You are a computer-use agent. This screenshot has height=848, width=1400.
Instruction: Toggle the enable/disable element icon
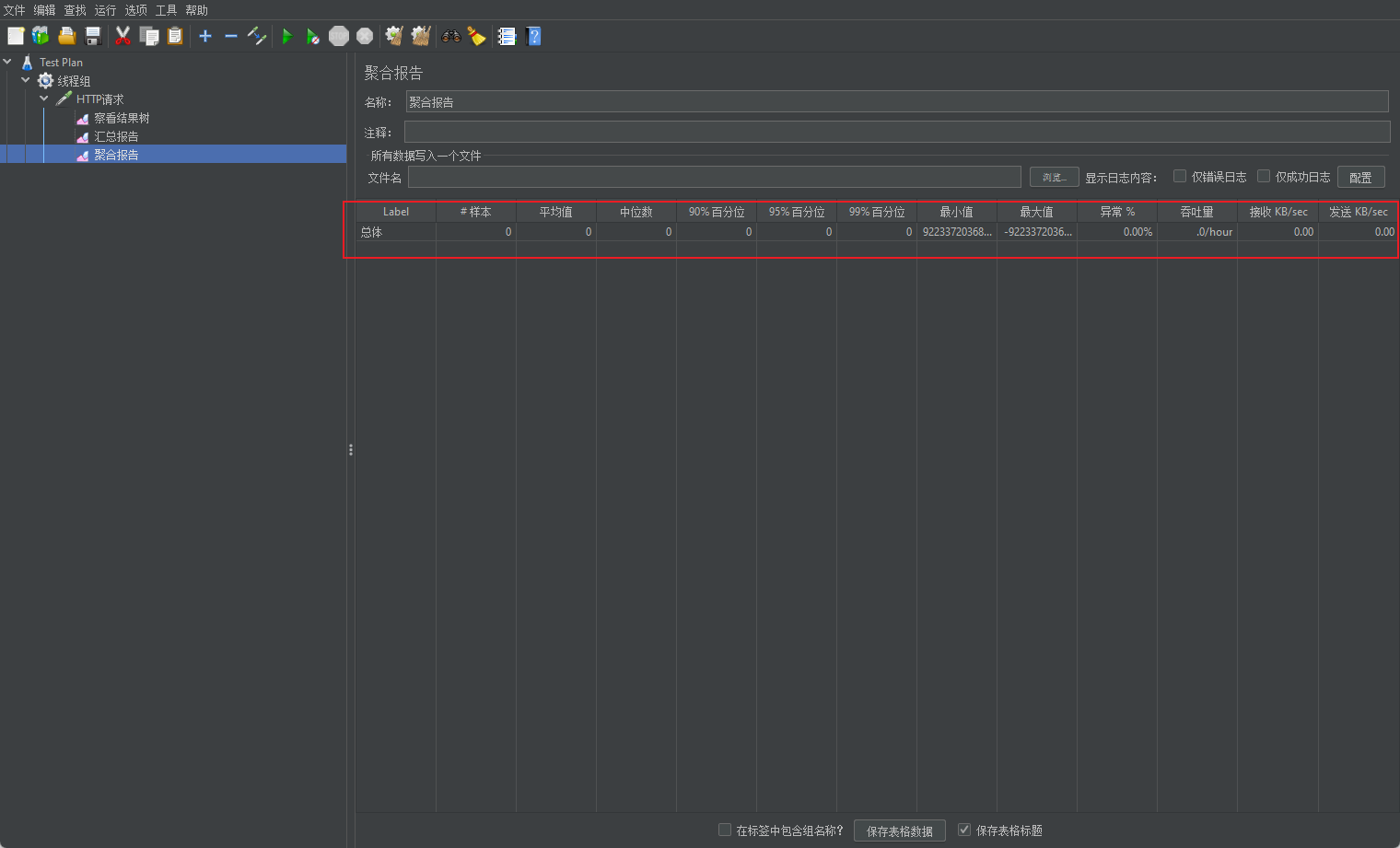(x=257, y=36)
